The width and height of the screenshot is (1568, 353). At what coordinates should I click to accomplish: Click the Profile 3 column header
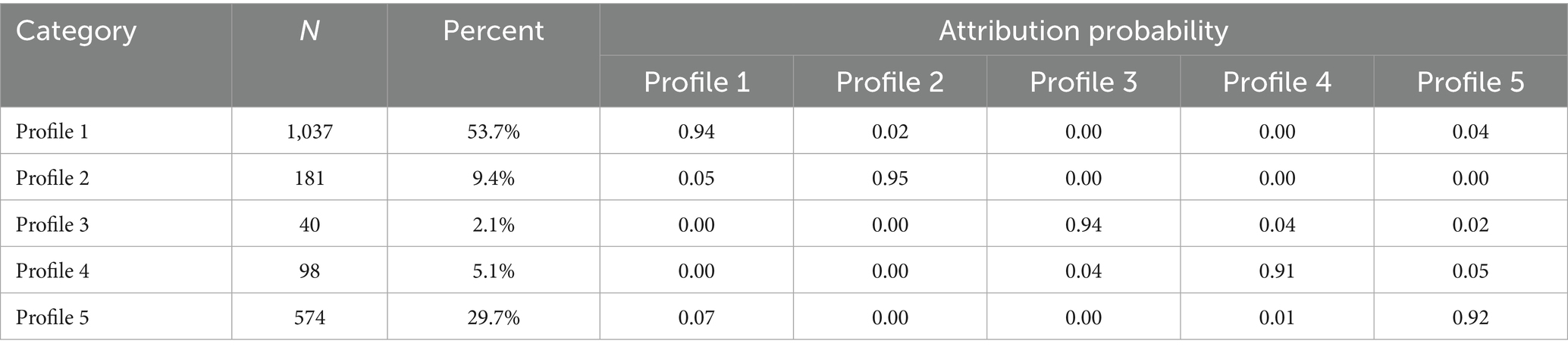tap(1083, 83)
